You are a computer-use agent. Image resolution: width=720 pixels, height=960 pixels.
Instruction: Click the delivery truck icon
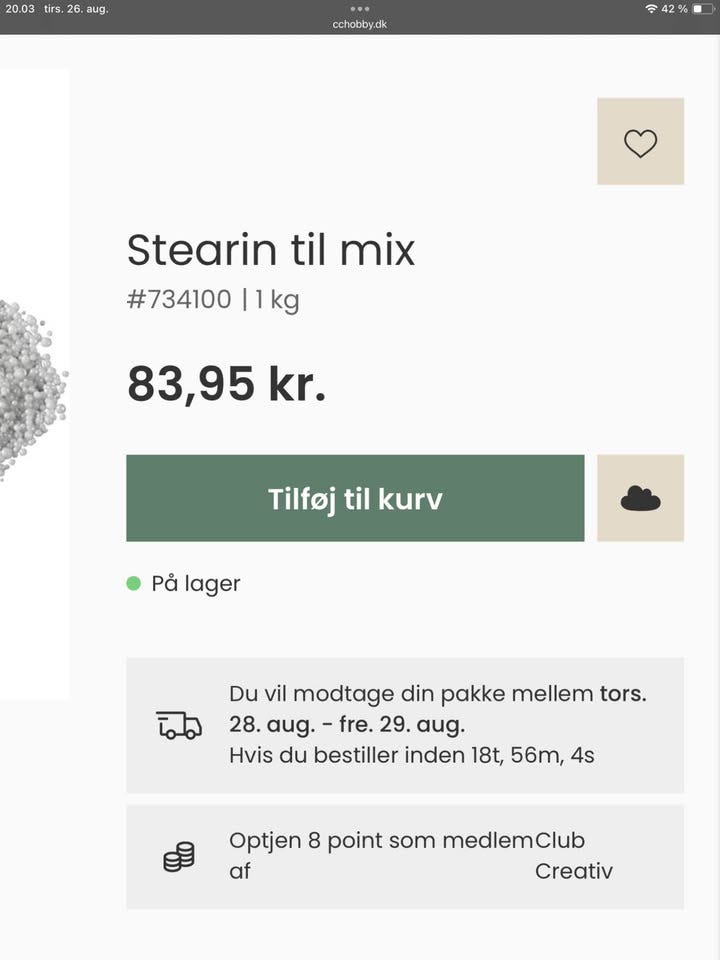(x=179, y=725)
